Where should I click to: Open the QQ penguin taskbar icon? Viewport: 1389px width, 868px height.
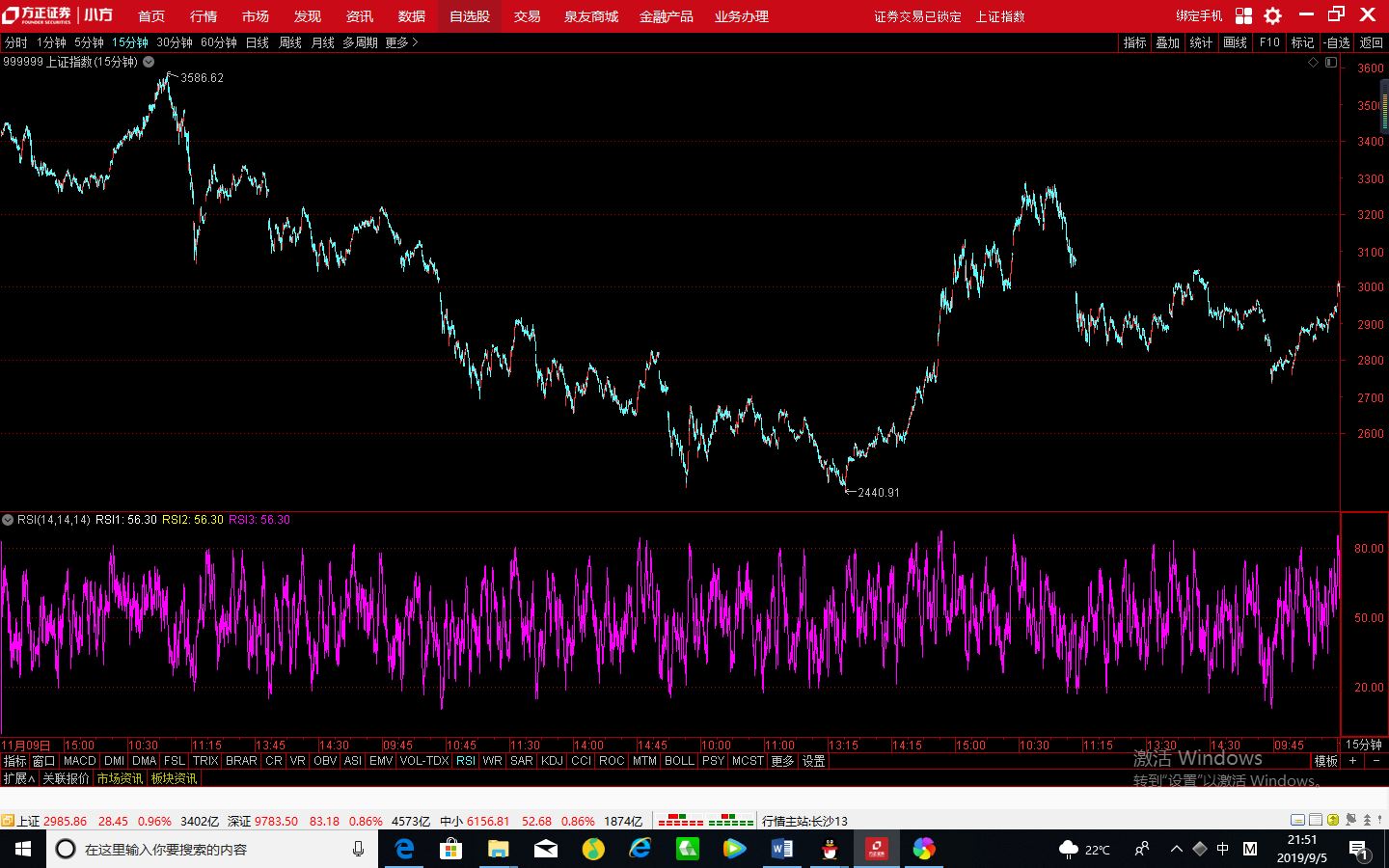(830, 849)
